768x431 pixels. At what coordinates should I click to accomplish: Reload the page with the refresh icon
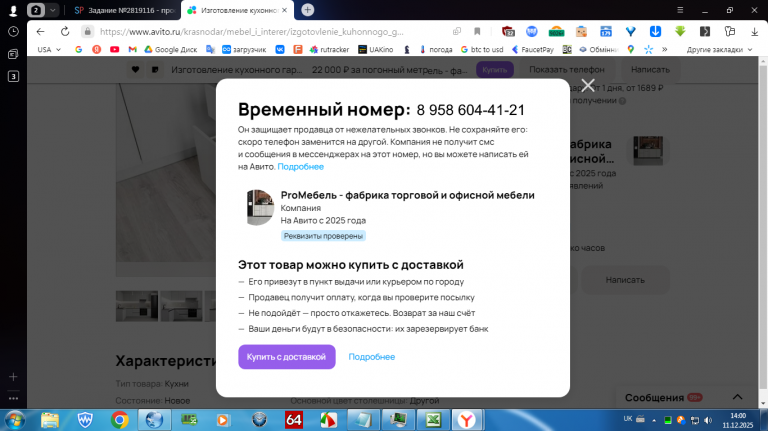coord(65,31)
